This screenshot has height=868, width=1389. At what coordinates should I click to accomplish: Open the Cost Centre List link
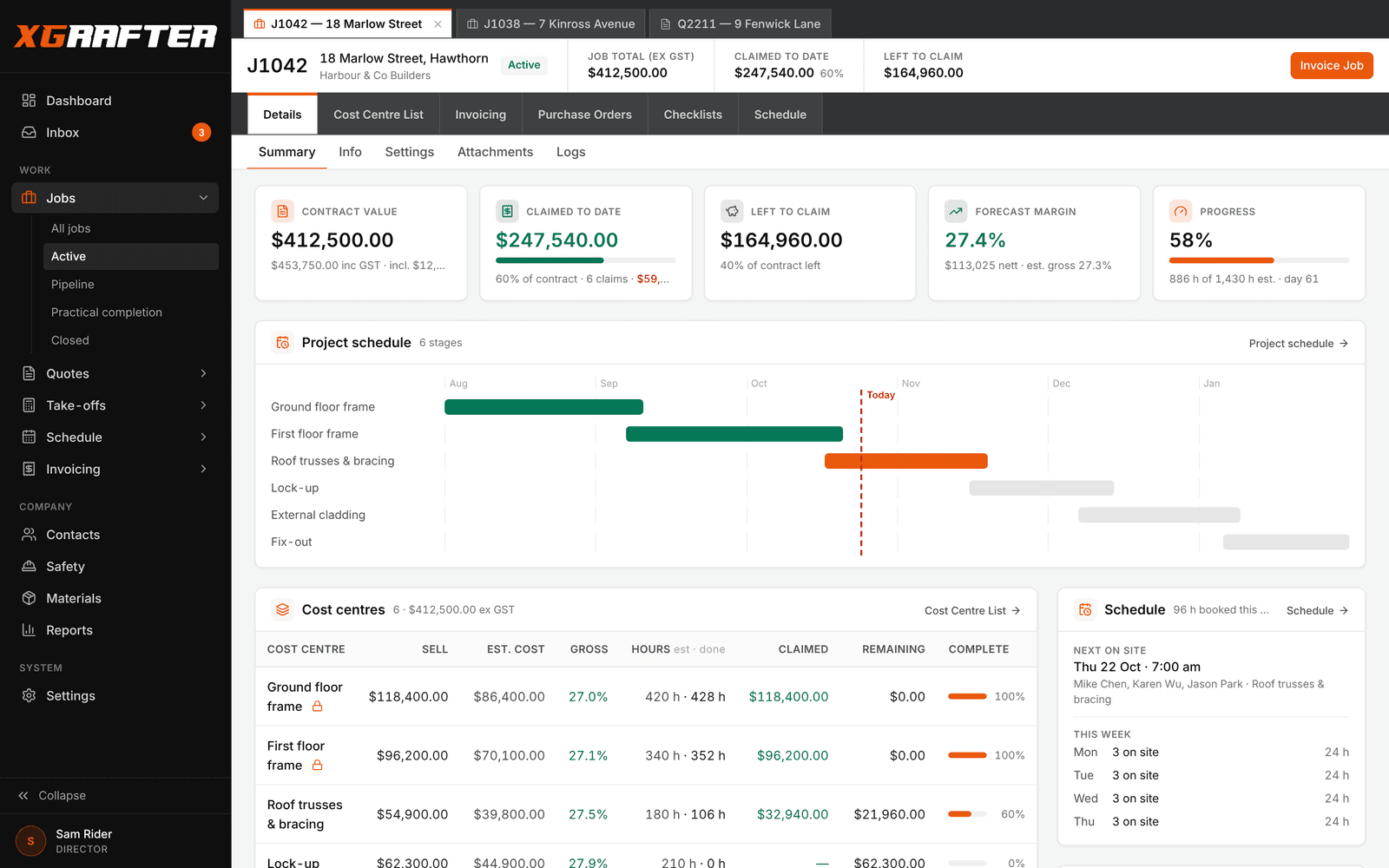pos(972,610)
